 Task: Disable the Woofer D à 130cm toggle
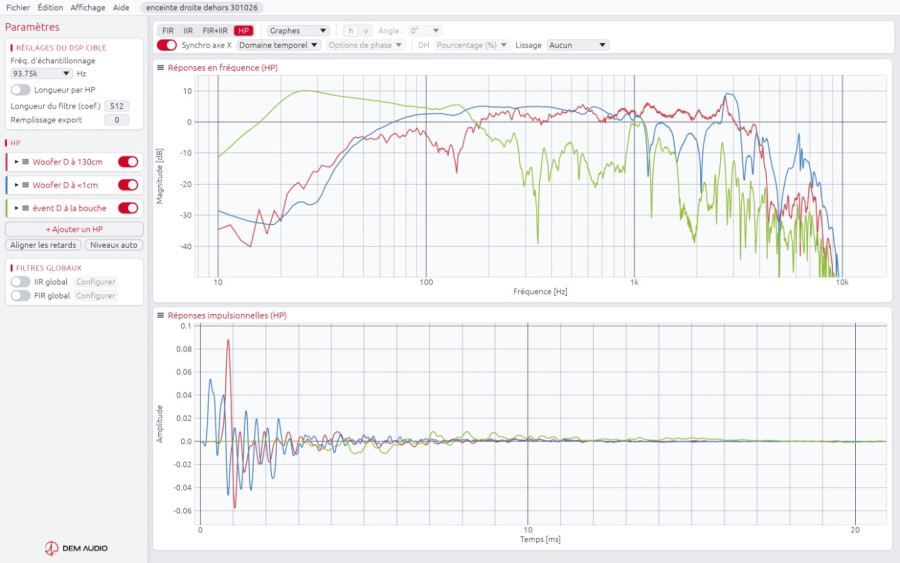pyautogui.click(x=128, y=162)
